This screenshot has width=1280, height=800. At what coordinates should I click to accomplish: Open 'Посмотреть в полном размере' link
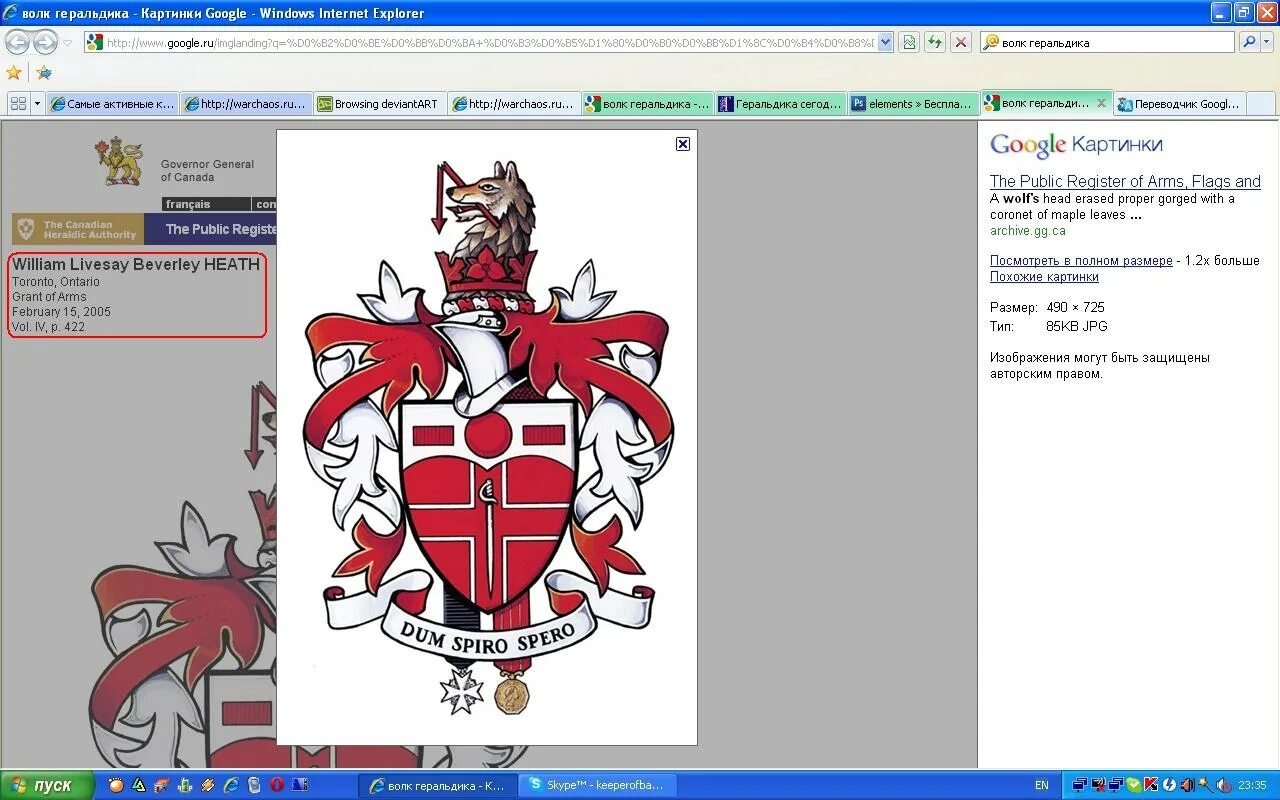click(x=1081, y=261)
